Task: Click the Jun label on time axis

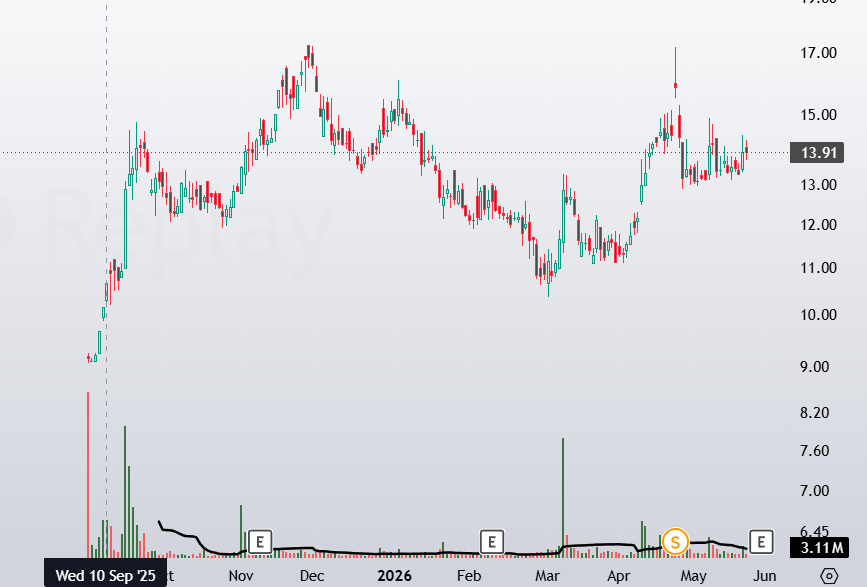Action: pyautogui.click(x=765, y=576)
